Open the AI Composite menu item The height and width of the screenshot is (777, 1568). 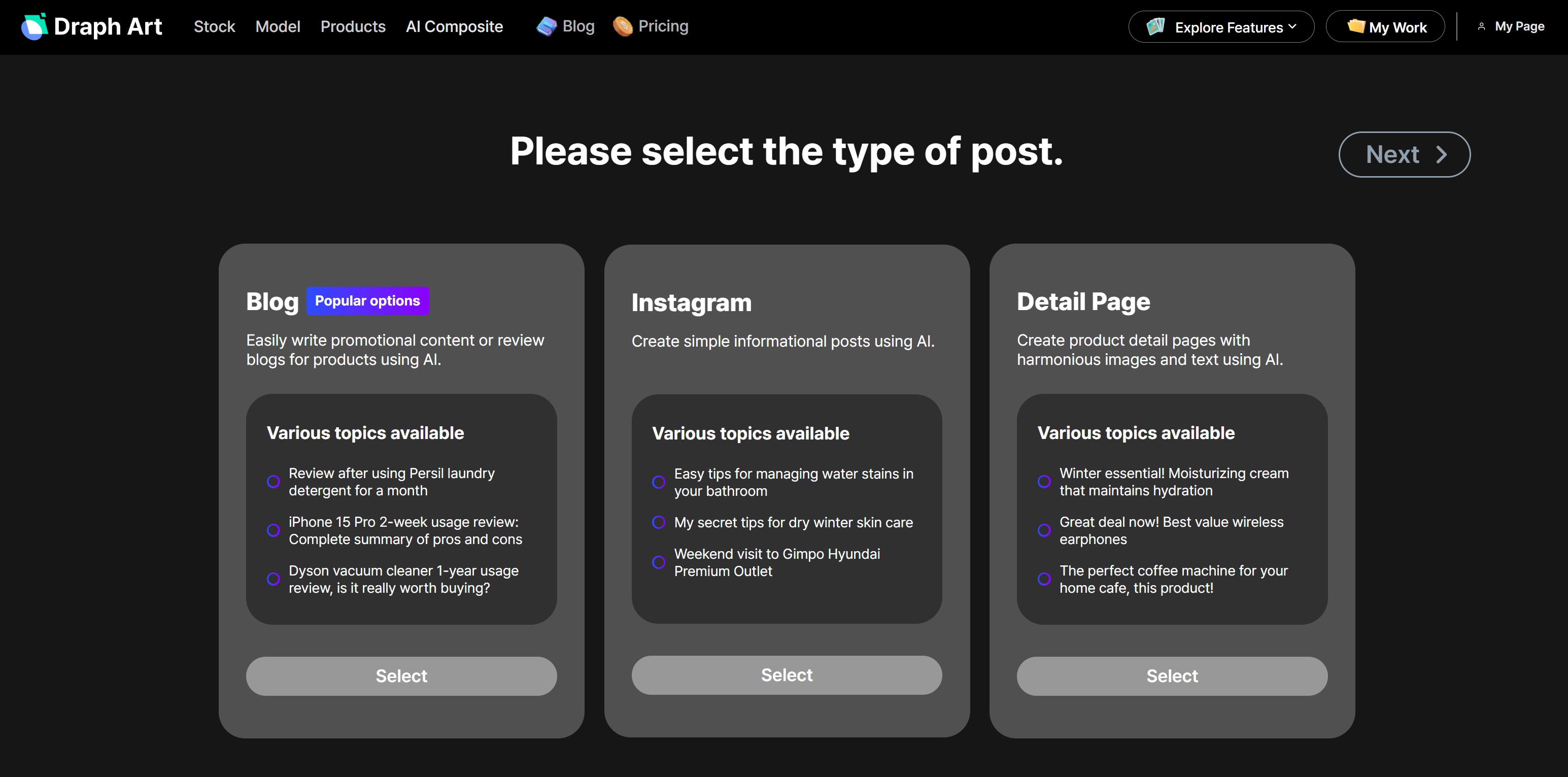coord(454,26)
